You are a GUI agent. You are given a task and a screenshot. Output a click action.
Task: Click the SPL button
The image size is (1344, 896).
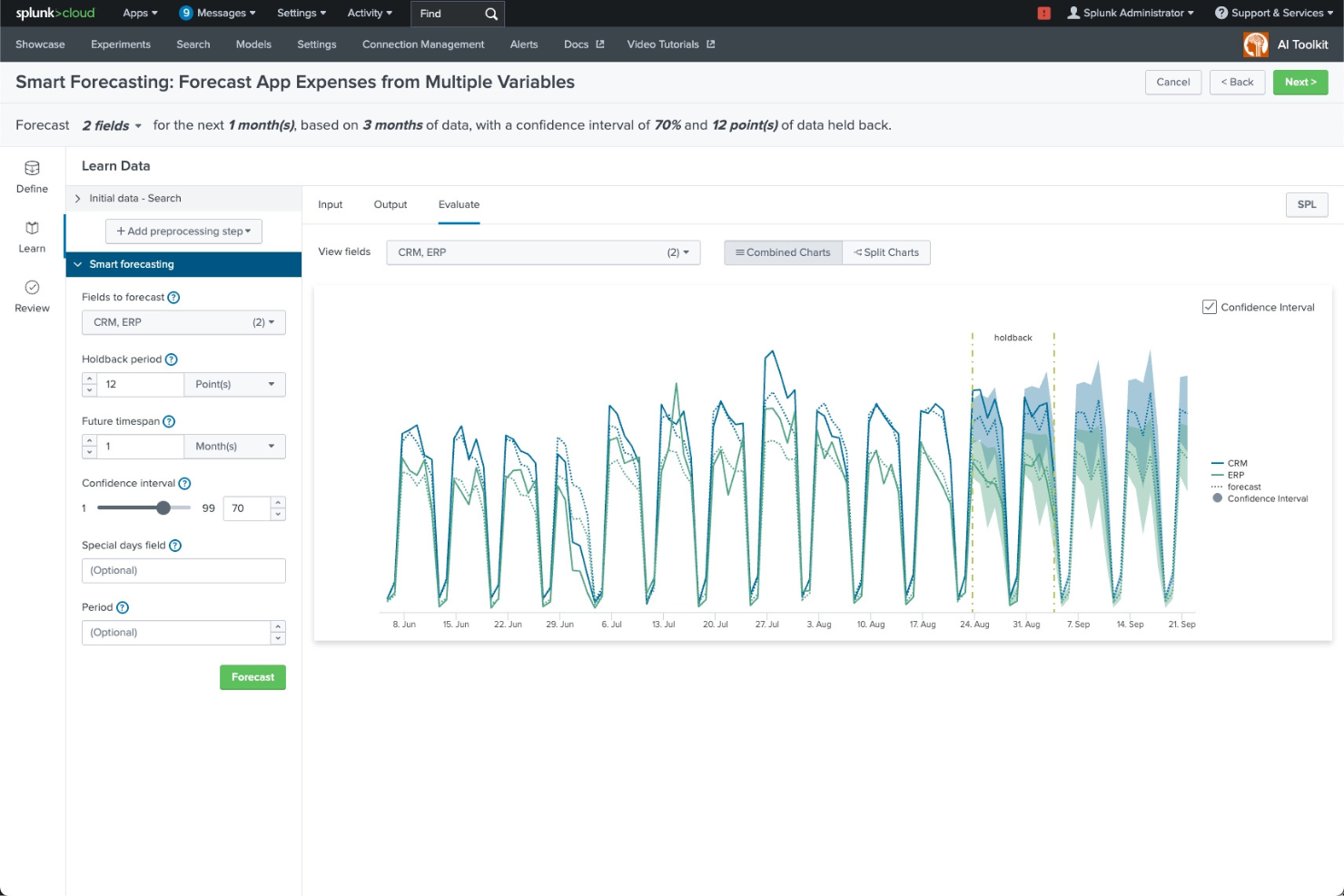(1307, 204)
